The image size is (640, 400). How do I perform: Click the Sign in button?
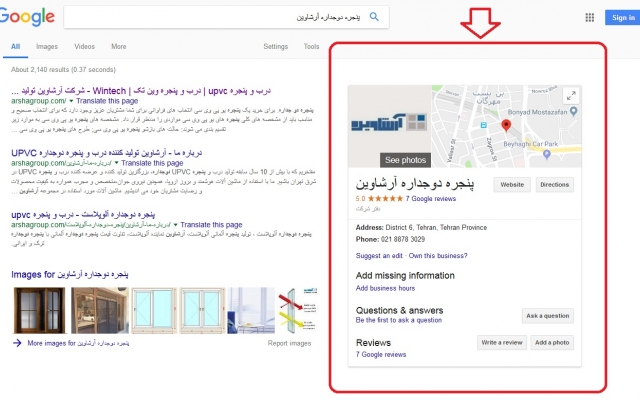(622, 18)
